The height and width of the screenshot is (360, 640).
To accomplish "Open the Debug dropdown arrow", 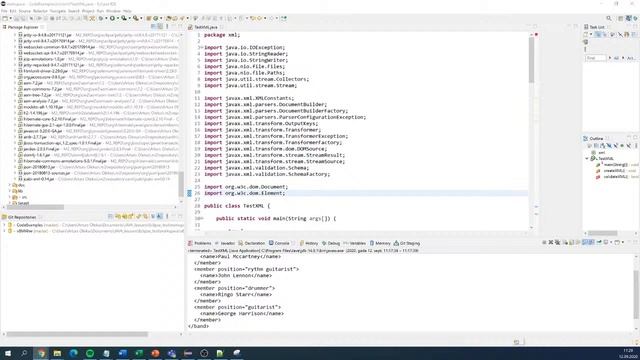I will pyautogui.click(x=106, y=18).
